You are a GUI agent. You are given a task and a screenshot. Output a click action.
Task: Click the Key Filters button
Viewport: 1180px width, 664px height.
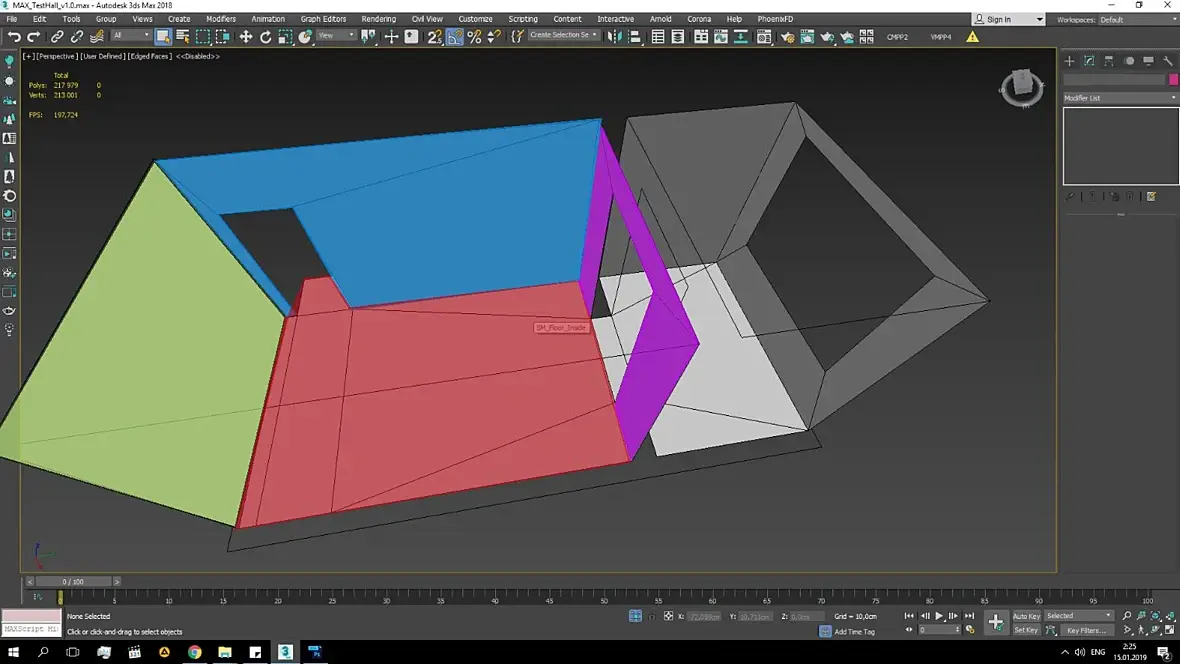[x=1085, y=630]
